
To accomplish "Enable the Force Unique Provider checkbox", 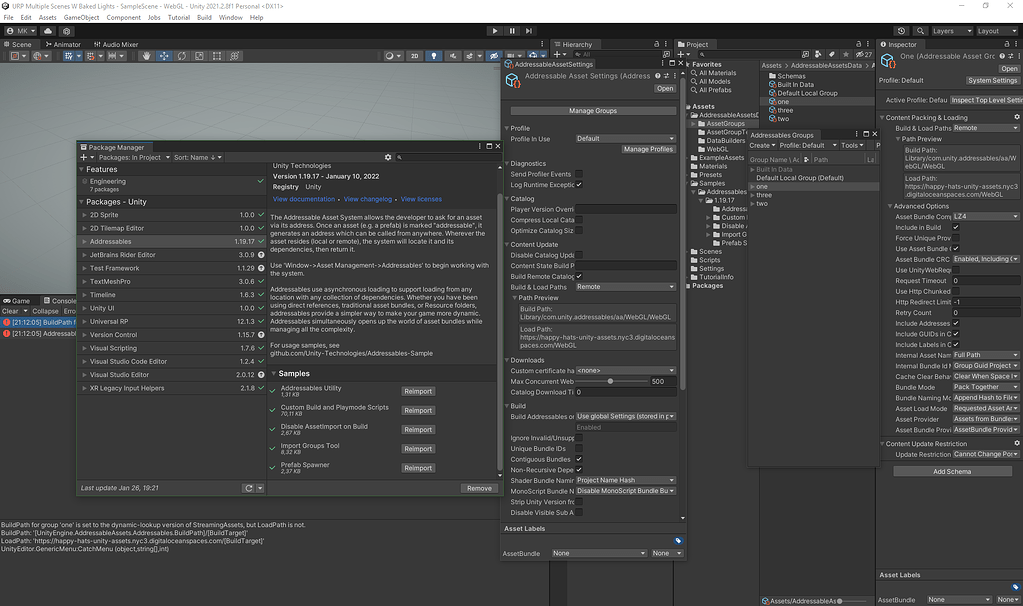I will [957, 238].
